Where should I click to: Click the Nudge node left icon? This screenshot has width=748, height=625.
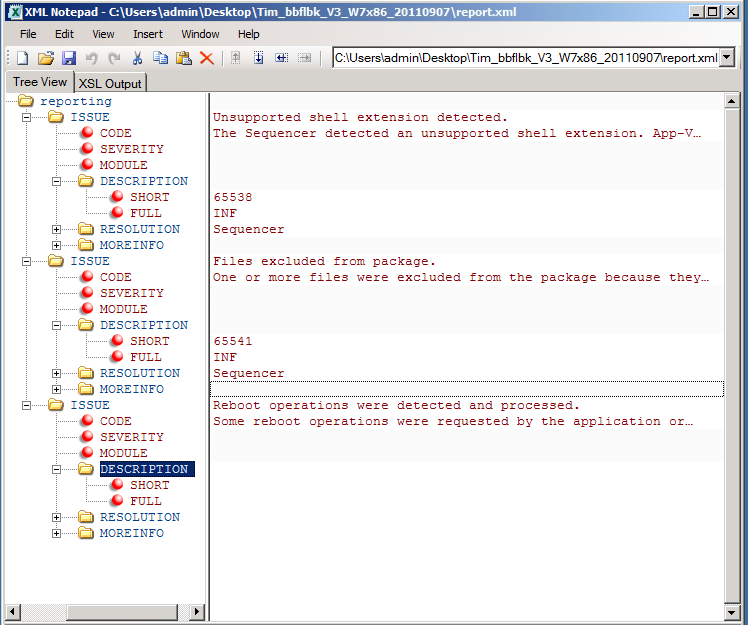tap(281, 58)
